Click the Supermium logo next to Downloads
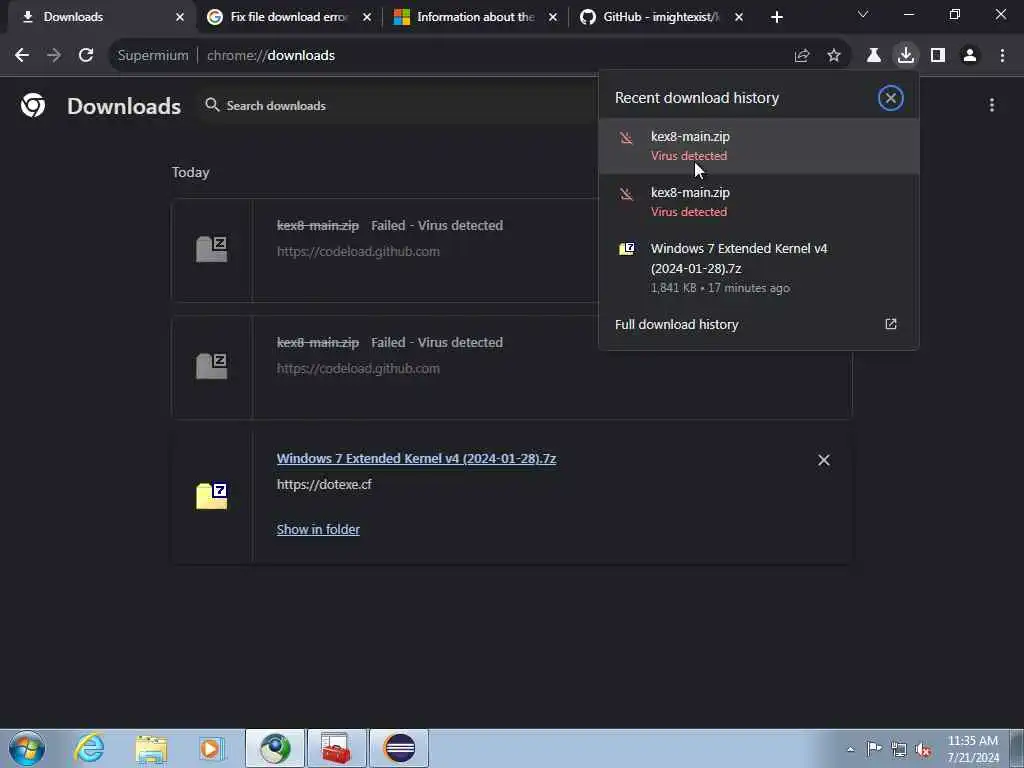Viewport: 1024px width, 768px height. (x=33, y=105)
